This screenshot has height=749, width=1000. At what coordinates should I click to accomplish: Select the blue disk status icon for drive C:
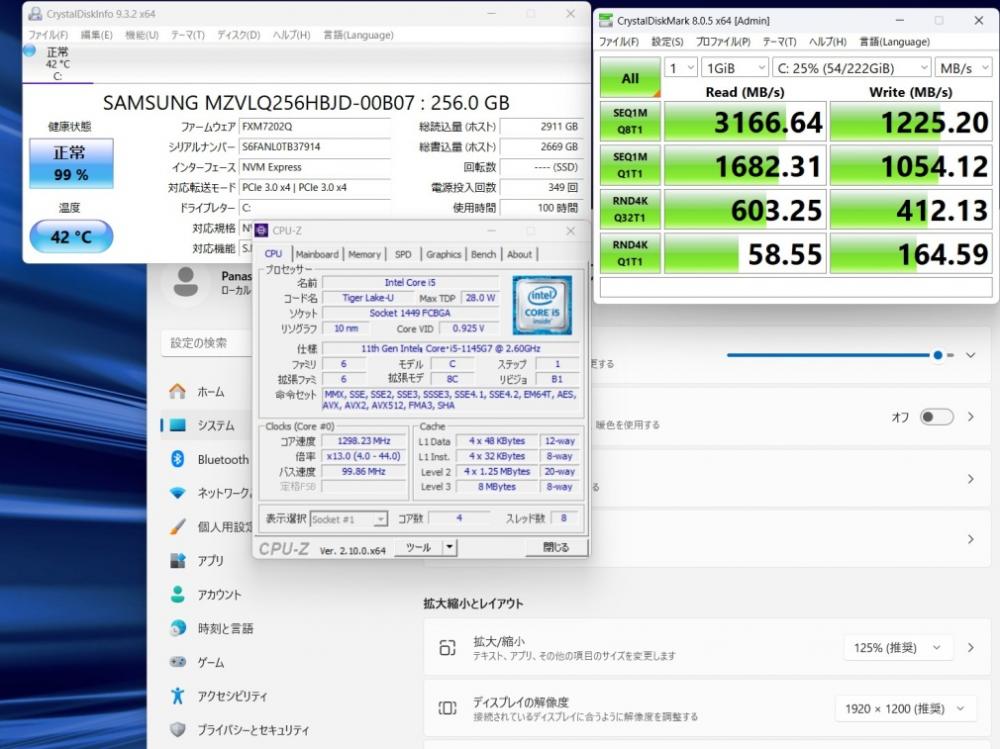(x=29, y=51)
